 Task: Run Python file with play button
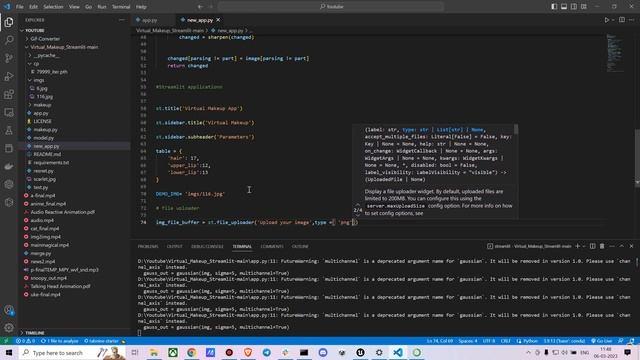click(607, 20)
